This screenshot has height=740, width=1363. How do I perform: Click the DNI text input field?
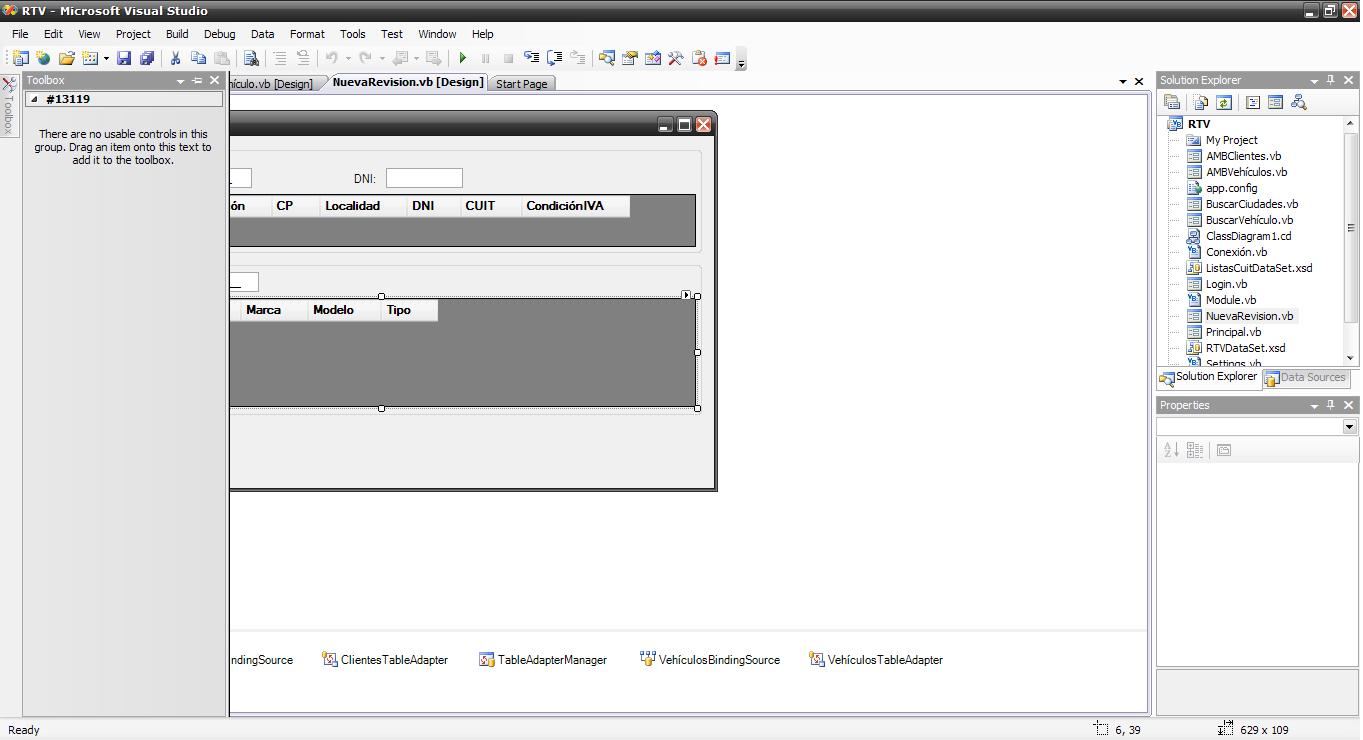click(424, 178)
